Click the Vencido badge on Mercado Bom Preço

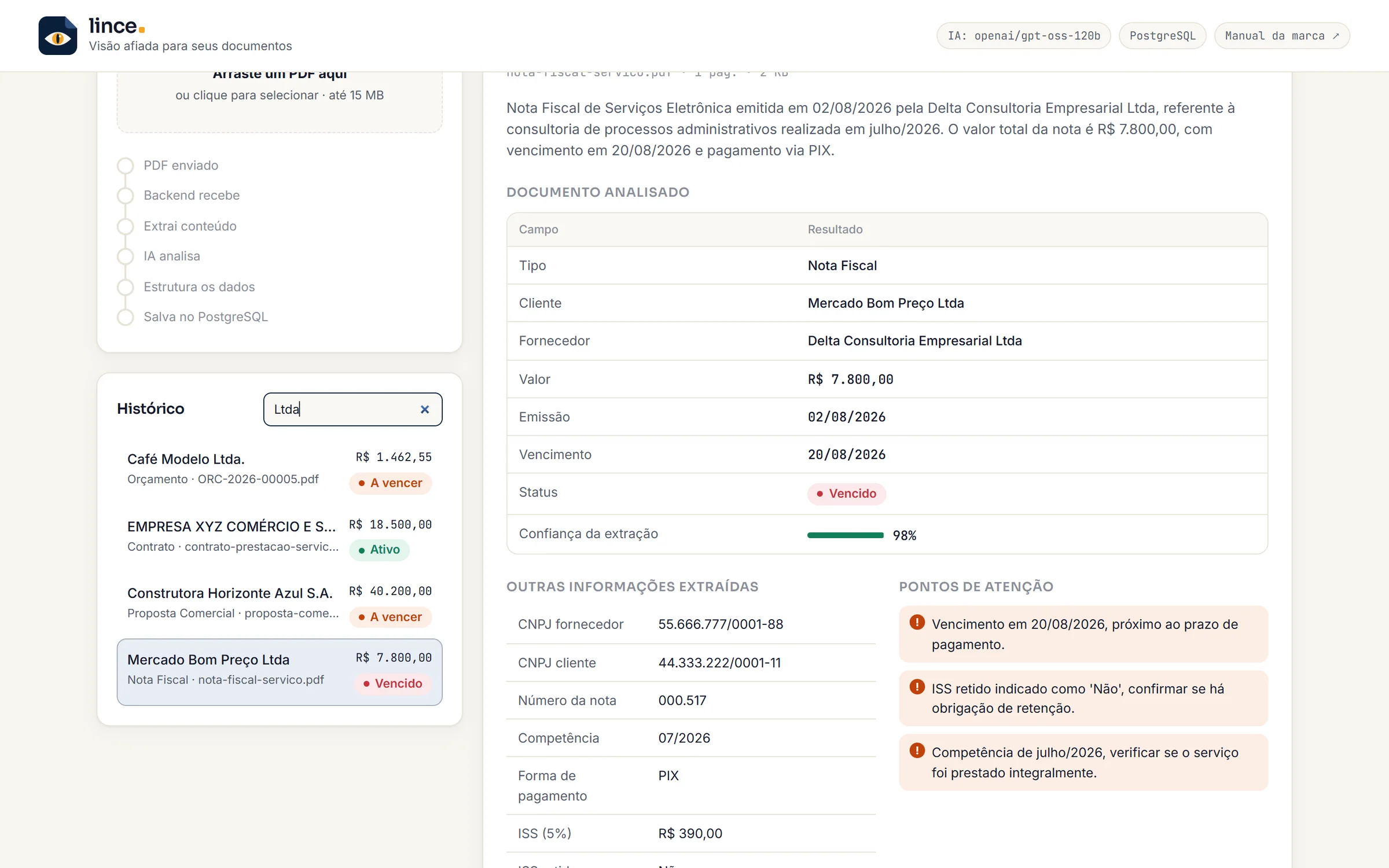tap(393, 683)
